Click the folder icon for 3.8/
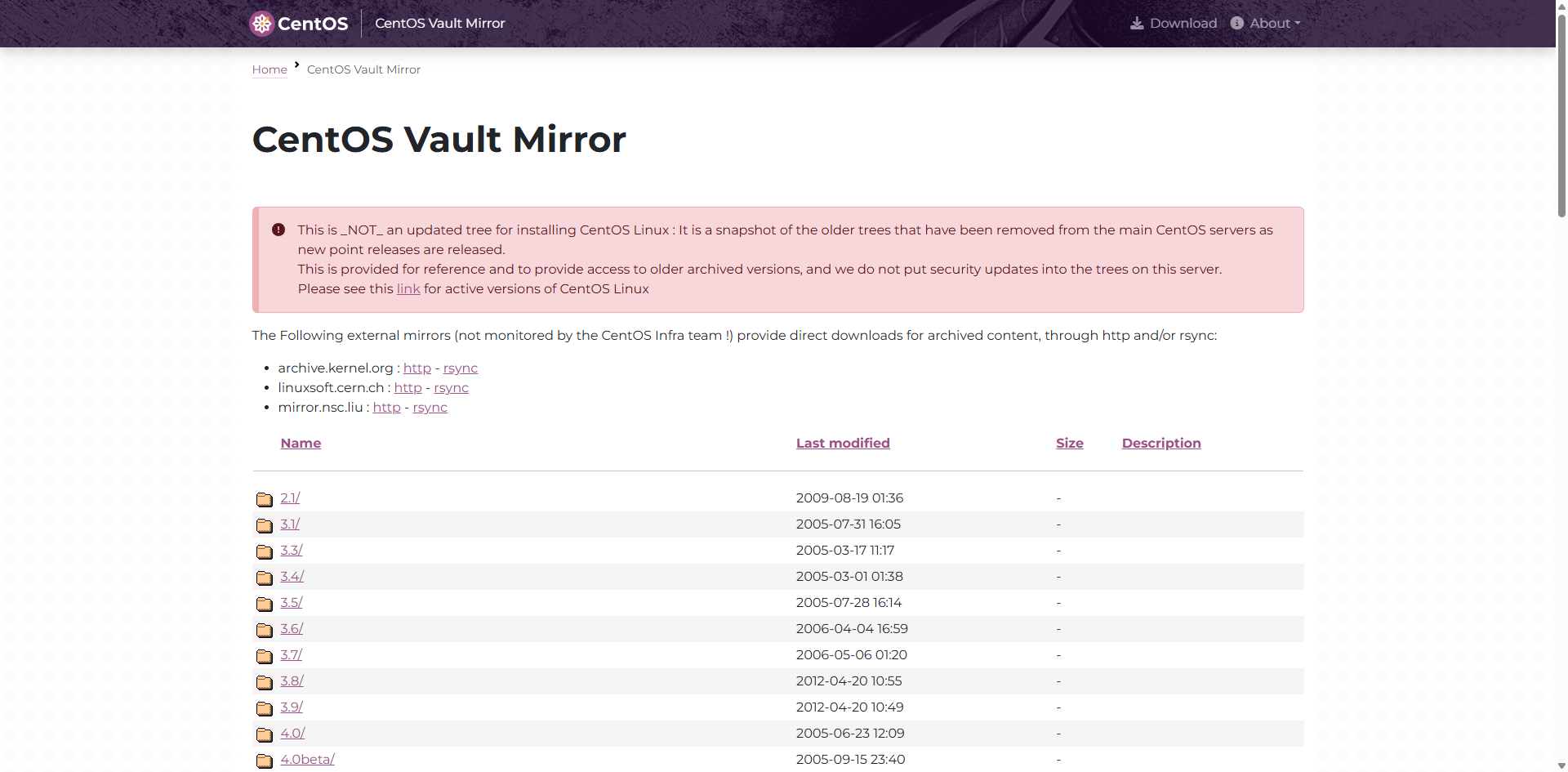 pos(265,682)
